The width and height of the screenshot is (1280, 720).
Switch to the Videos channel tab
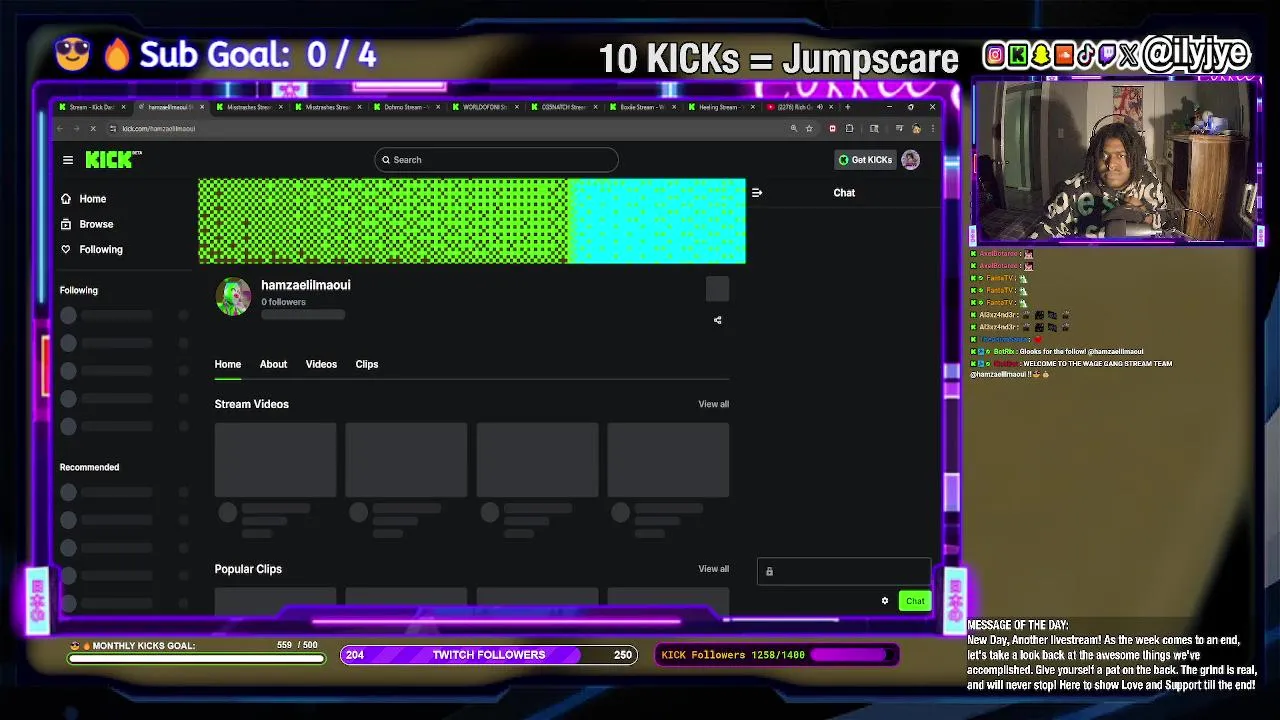tap(321, 364)
